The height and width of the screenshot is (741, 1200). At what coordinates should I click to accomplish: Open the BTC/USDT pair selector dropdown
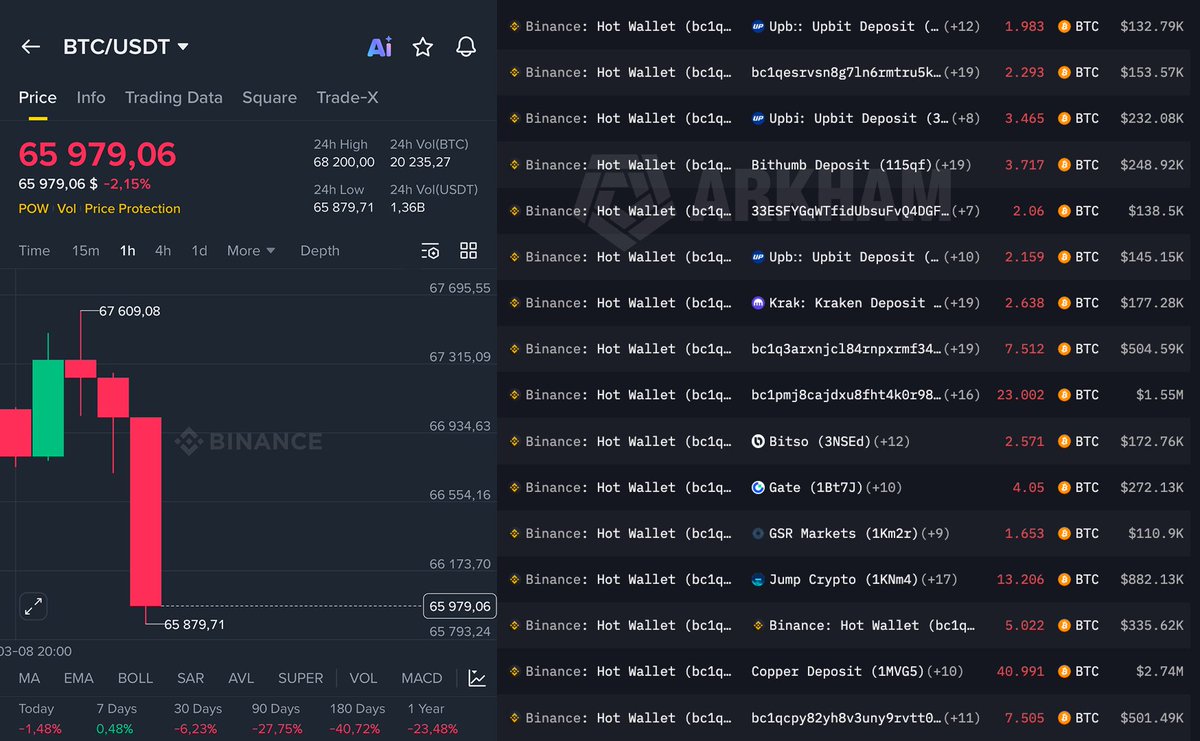point(126,47)
